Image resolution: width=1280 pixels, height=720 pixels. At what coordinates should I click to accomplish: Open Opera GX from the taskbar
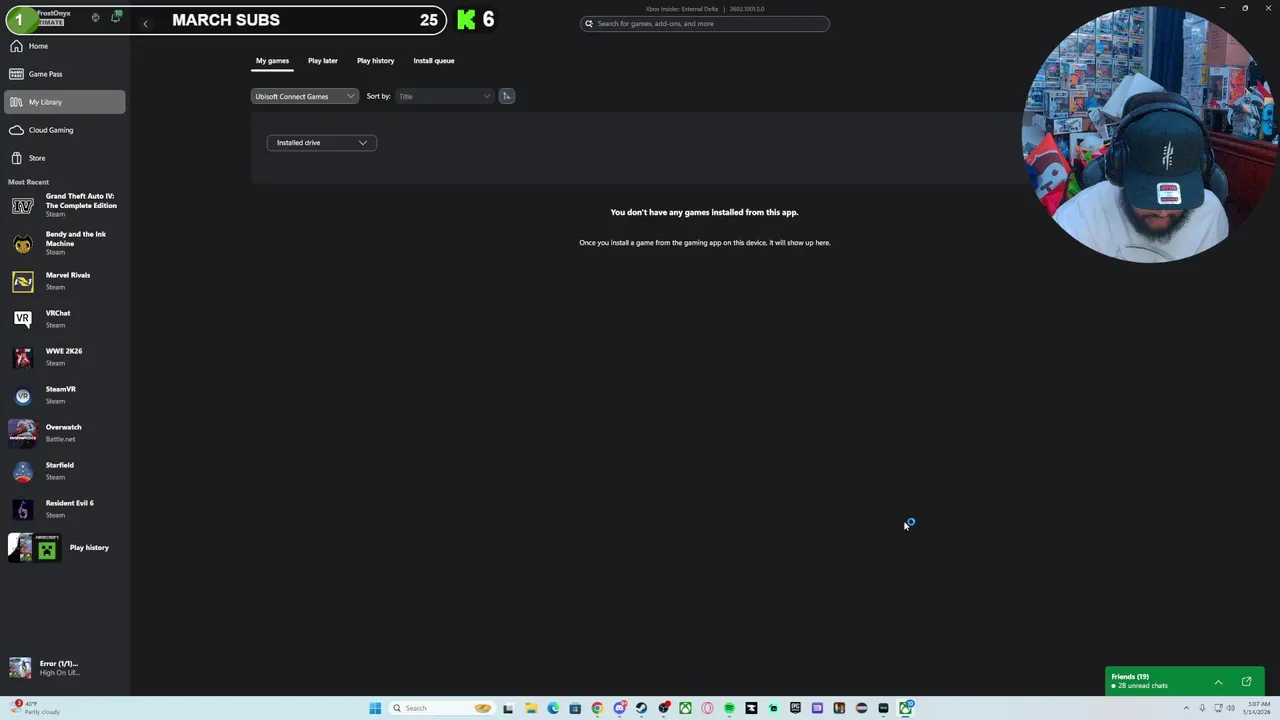coord(707,708)
